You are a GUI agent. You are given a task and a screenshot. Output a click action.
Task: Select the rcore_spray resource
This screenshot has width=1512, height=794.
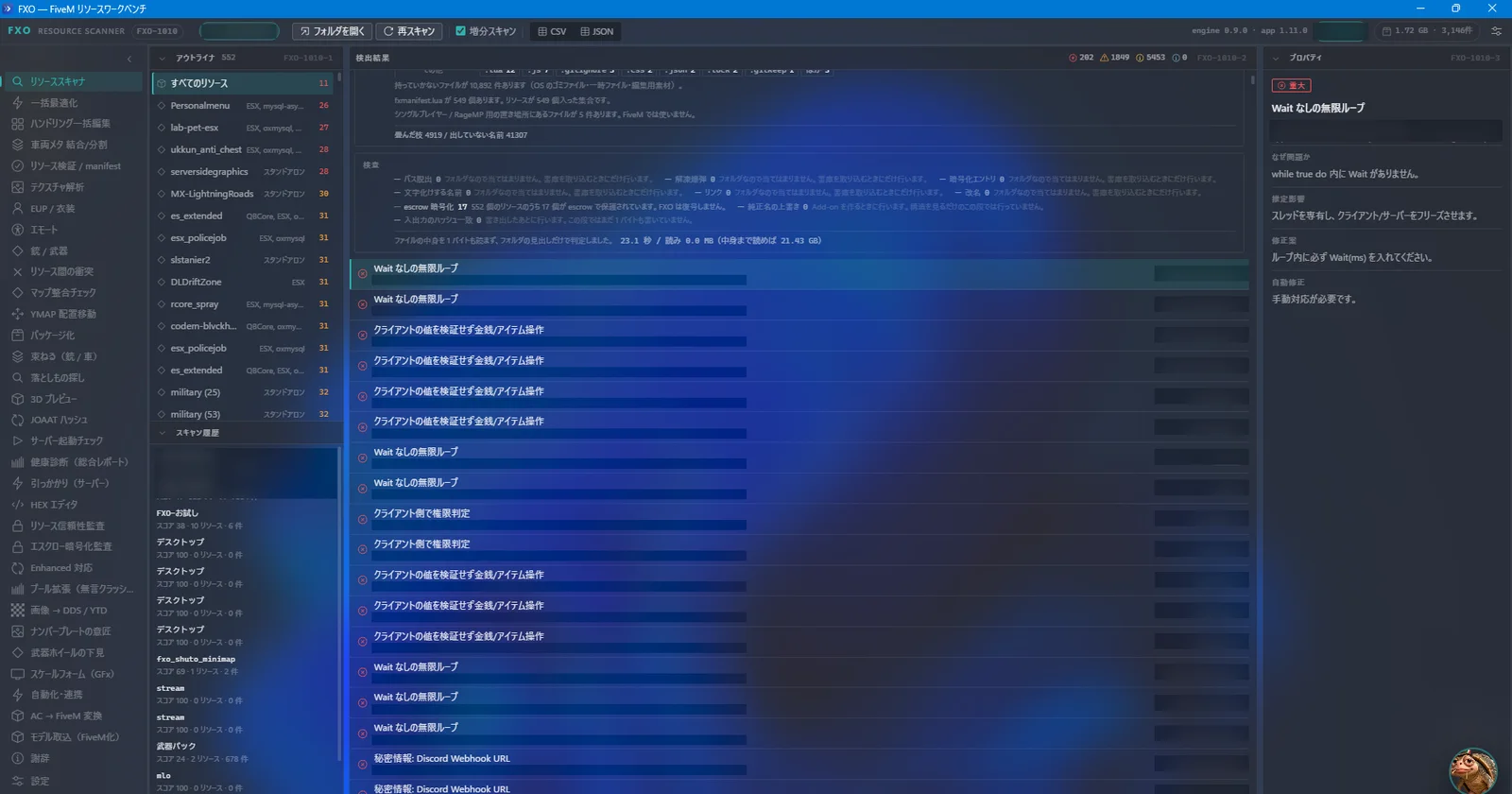[243, 304]
